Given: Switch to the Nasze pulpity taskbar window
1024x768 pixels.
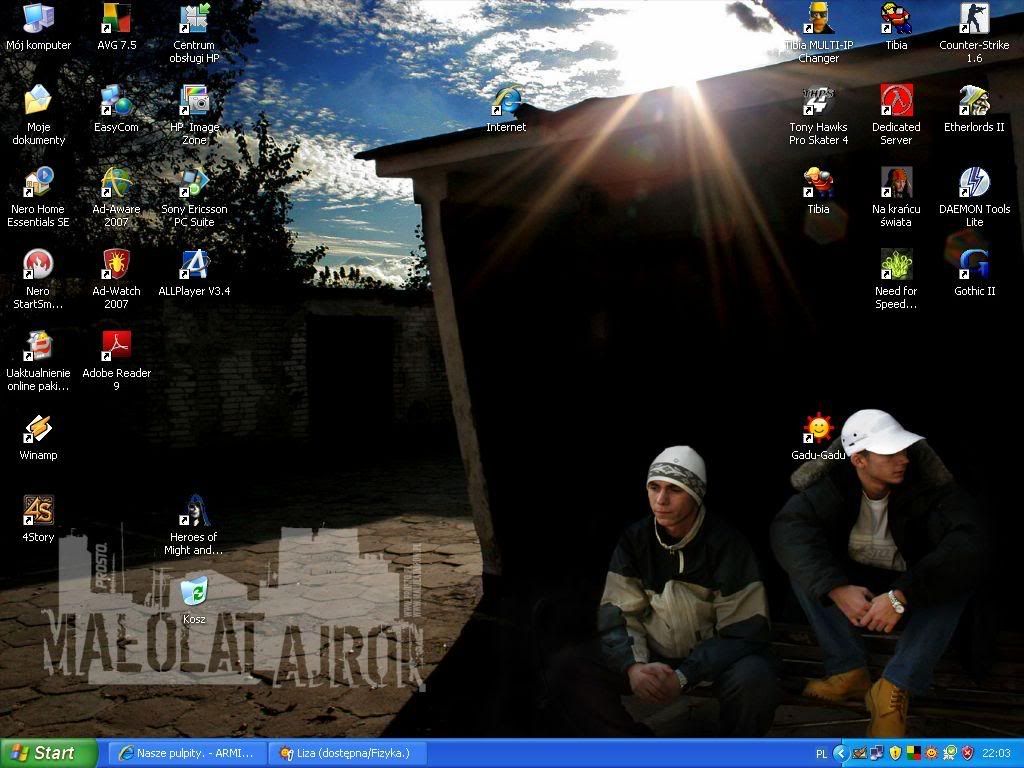Looking at the screenshot, I should pos(186,753).
